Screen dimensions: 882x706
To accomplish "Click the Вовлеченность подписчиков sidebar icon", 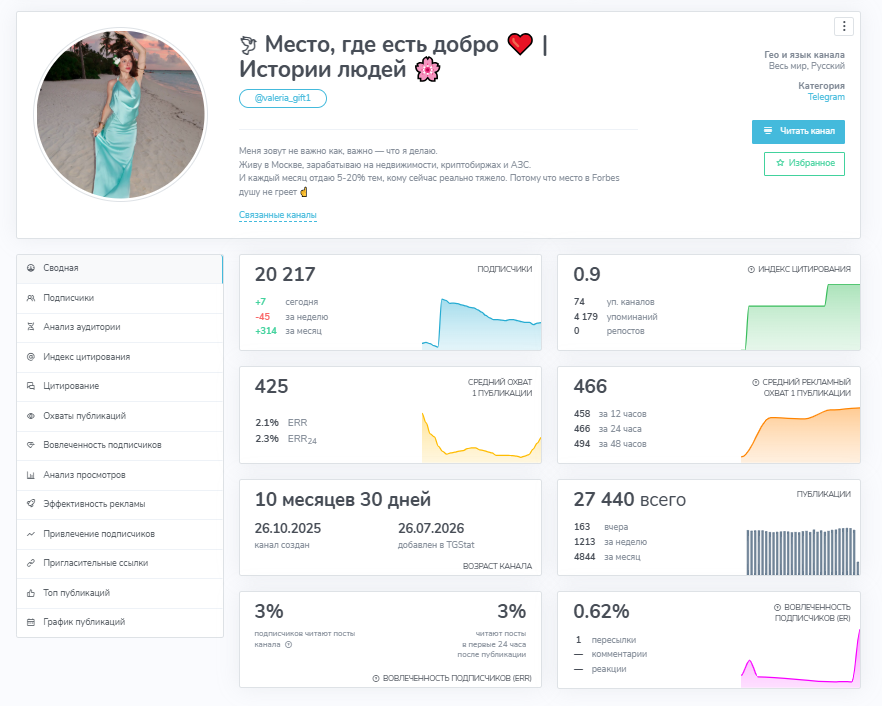I will tap(31, 445).
